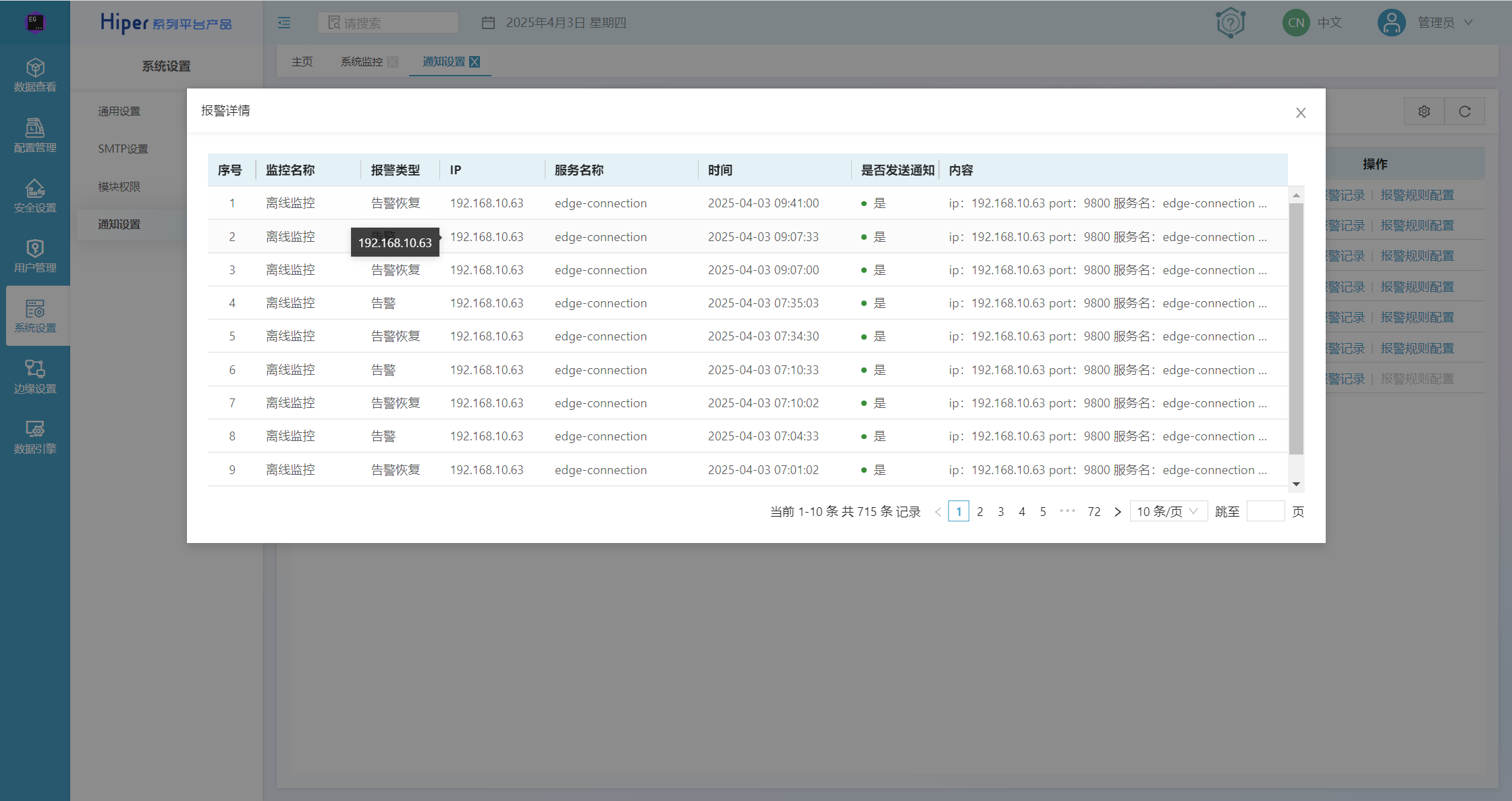Go to the next page with the right arrow
This screenshot has height=801, width=1512.
[x=1118, y=512]
